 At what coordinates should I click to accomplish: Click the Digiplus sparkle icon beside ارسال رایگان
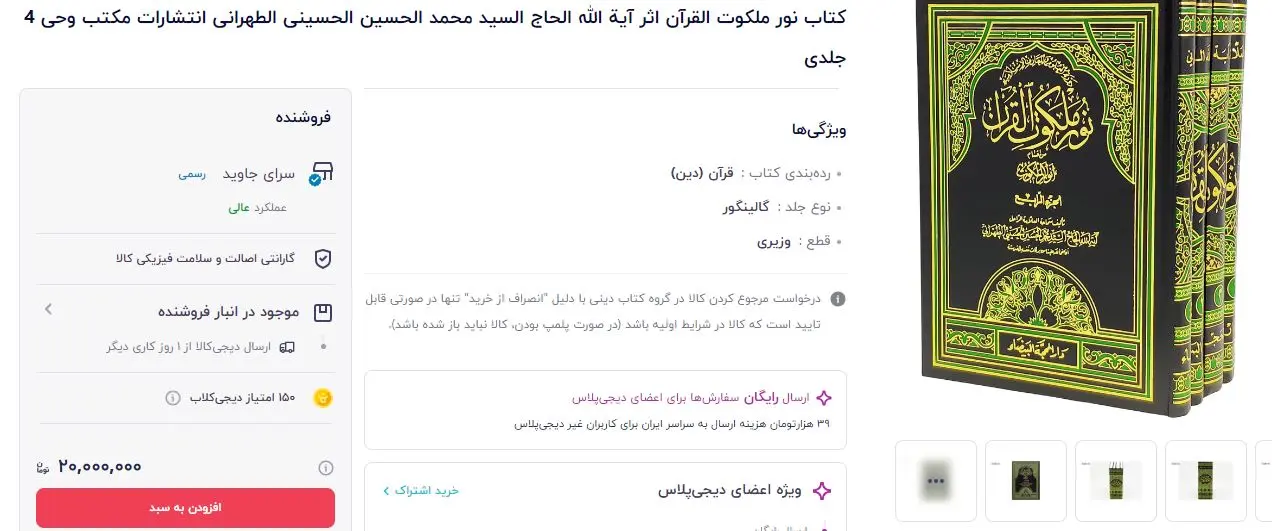click(x=823, y=398)
